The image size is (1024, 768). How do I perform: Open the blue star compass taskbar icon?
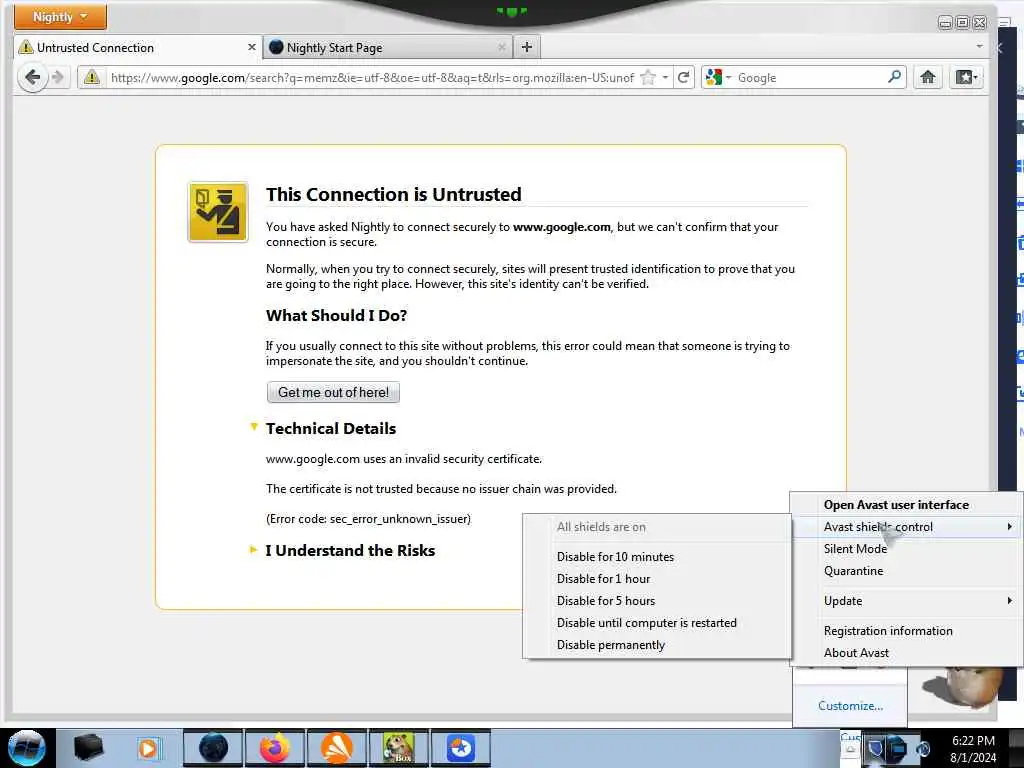click(461, 748)
